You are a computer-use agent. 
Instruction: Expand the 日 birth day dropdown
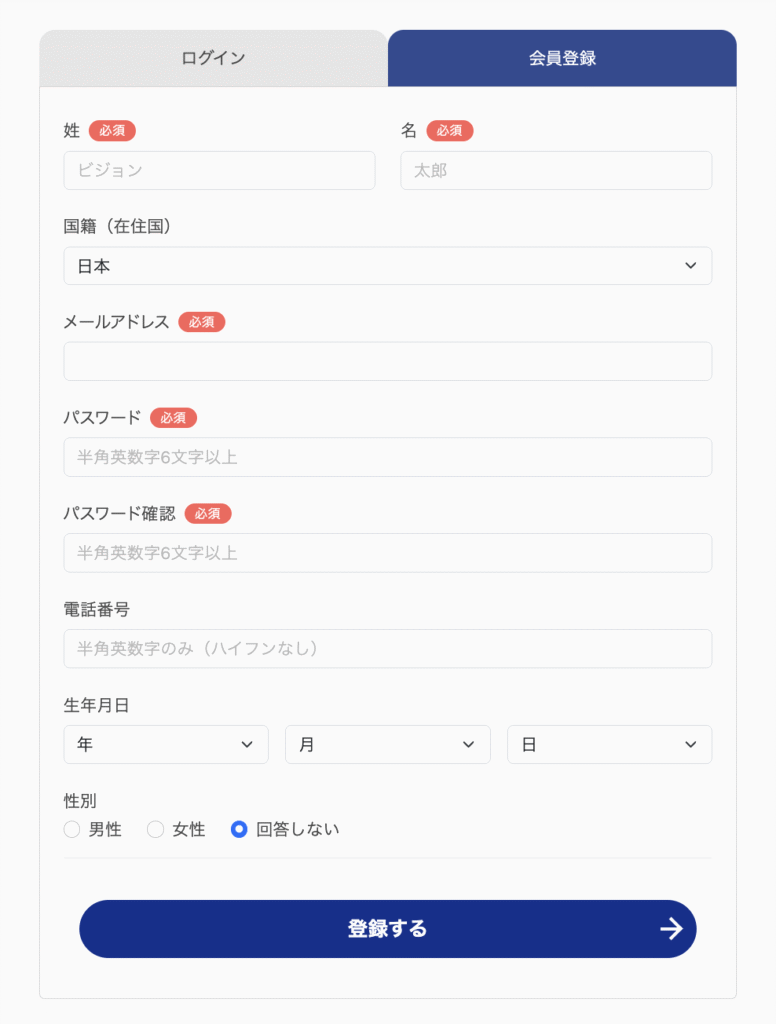pos(609,744)
